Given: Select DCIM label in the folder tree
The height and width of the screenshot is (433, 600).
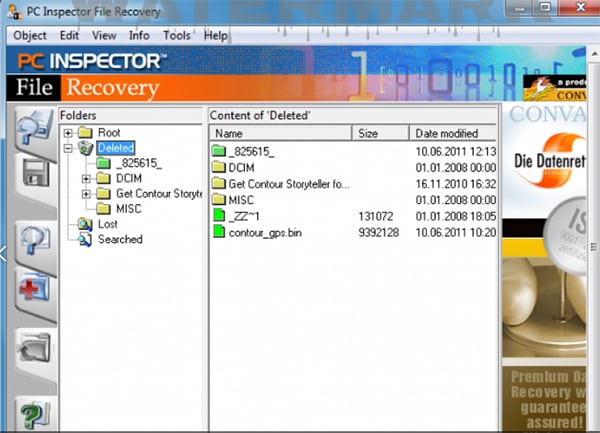Looking at the screenshot, I should click(129, 178).
